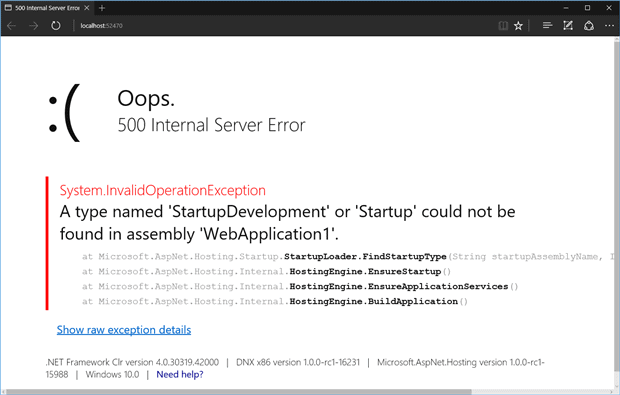Click the DNX x86 version text
This screenshot has width=620, height=395.
(298, 362)
